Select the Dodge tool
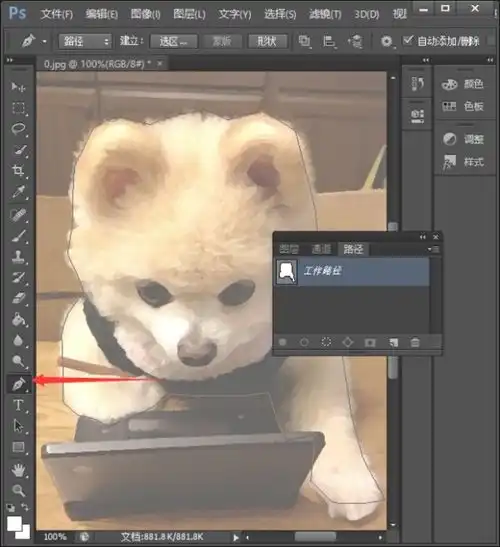Viewport: 500px width, 547px height. point(18,361)
